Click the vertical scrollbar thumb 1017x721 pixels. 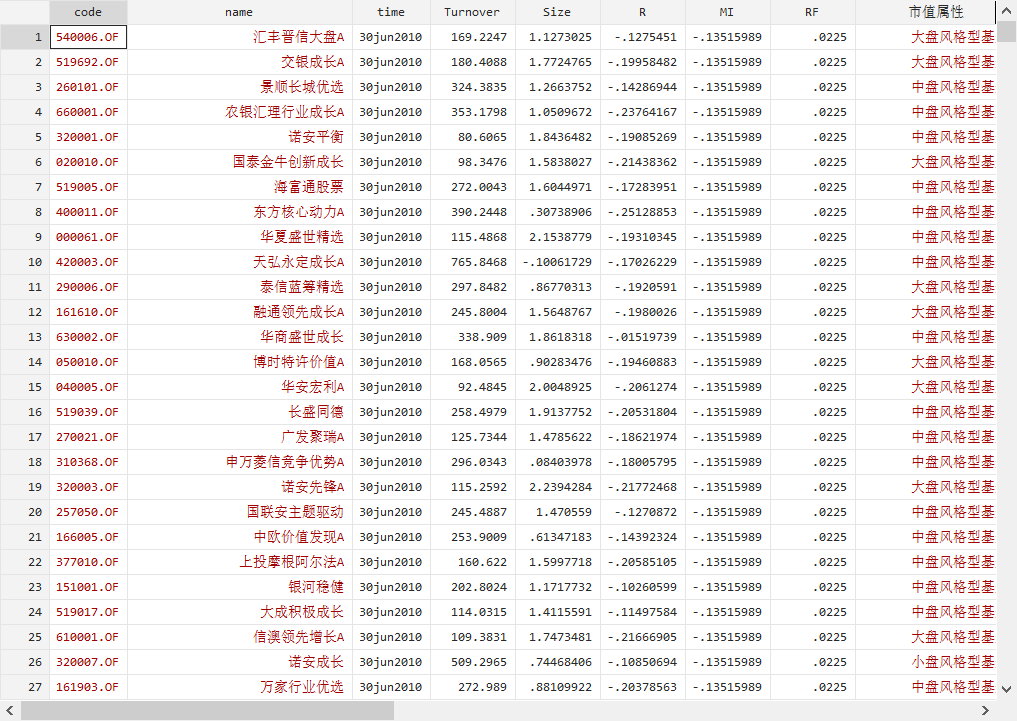(1007, 31)
